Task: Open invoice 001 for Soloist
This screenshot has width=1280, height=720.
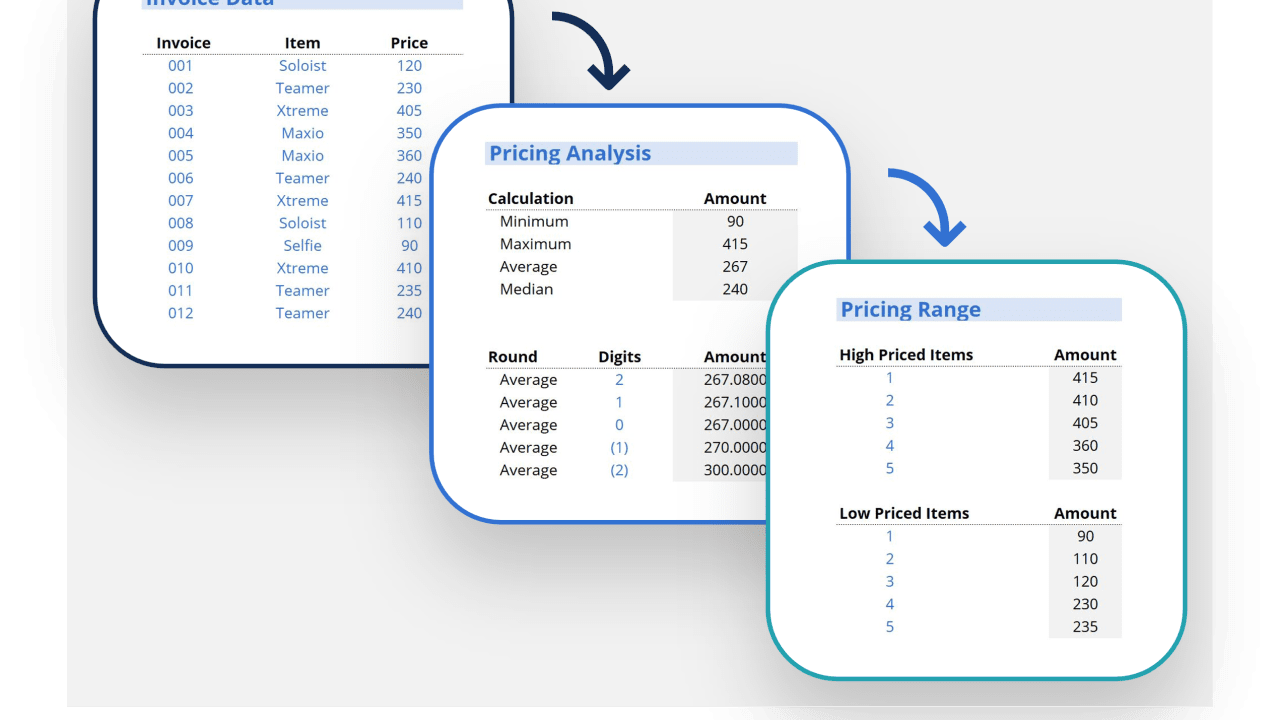Action: (x=181, y=65)
